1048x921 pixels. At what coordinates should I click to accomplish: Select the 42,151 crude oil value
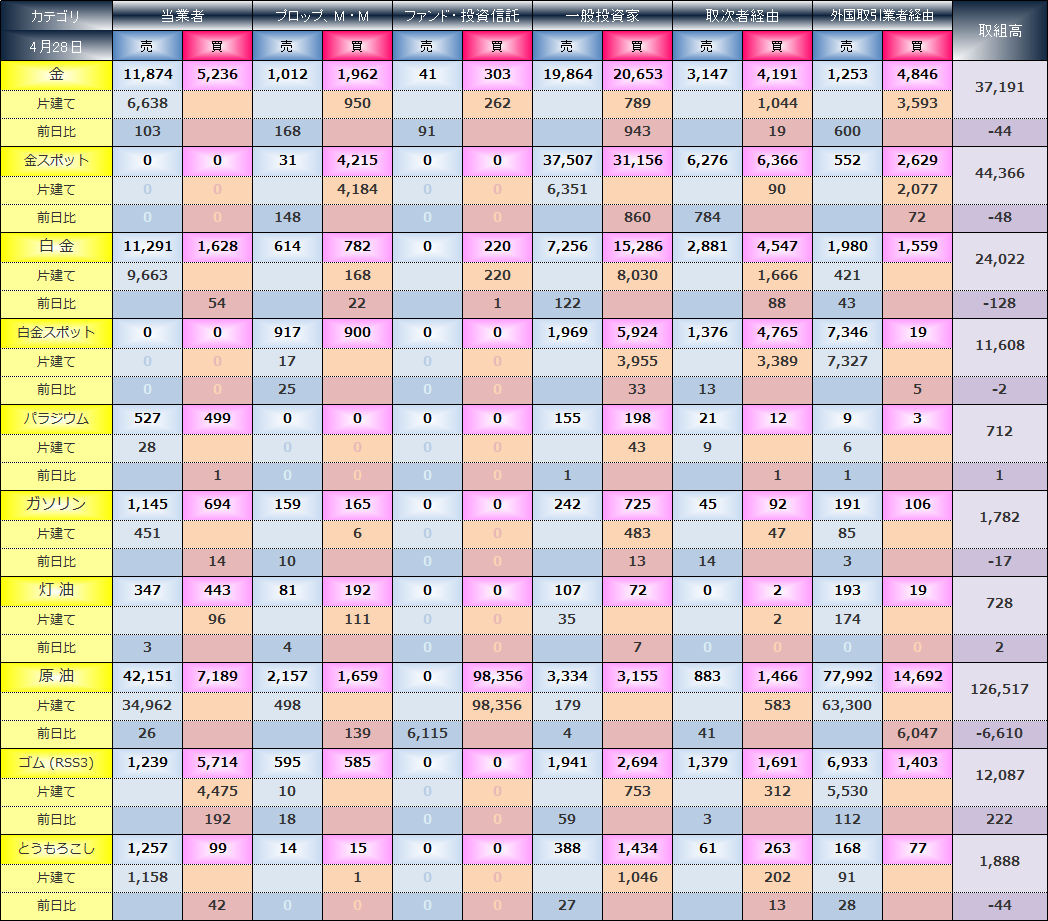(148, 676)
